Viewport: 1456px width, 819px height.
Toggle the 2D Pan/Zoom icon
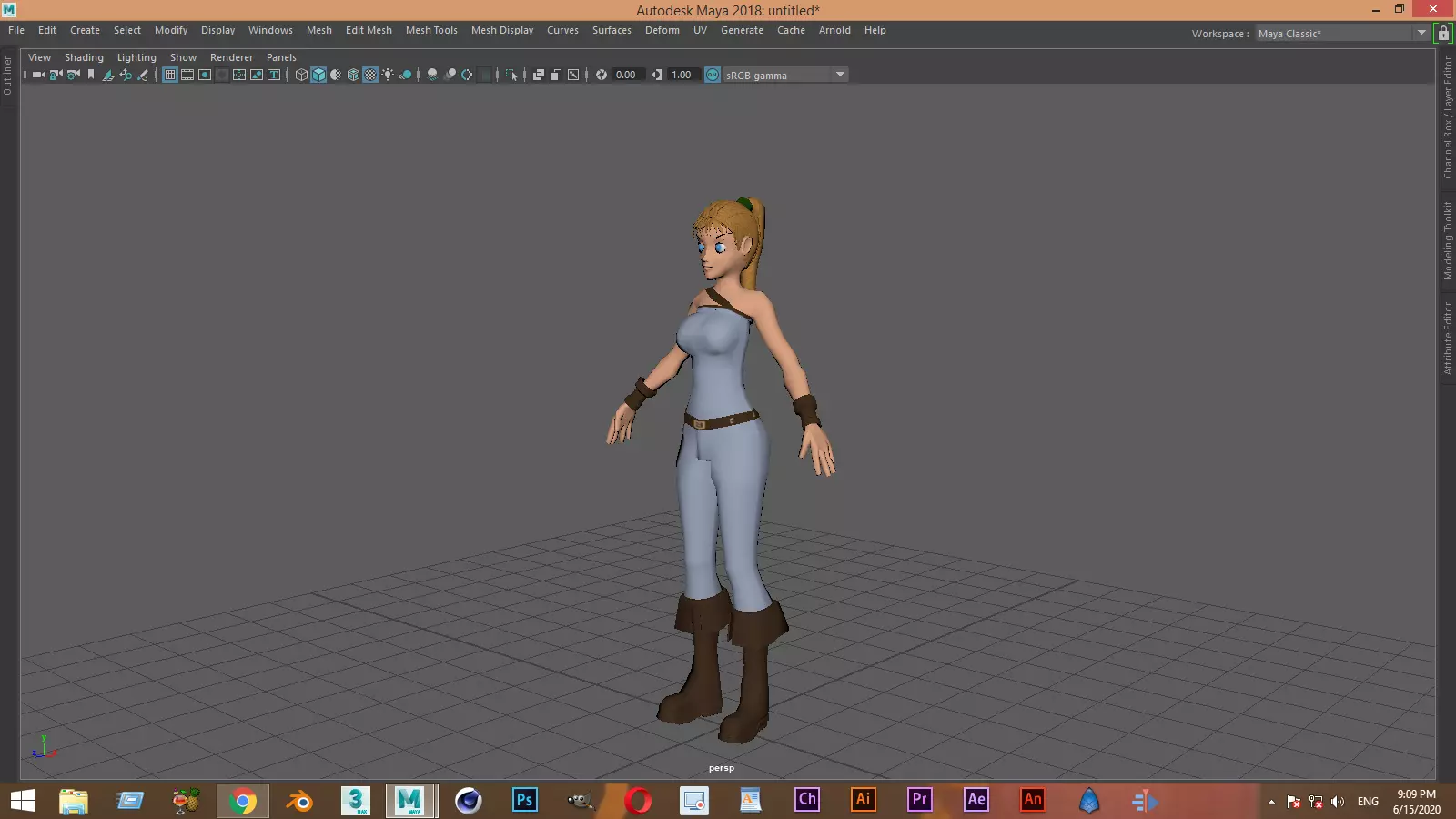coord(126,75)
